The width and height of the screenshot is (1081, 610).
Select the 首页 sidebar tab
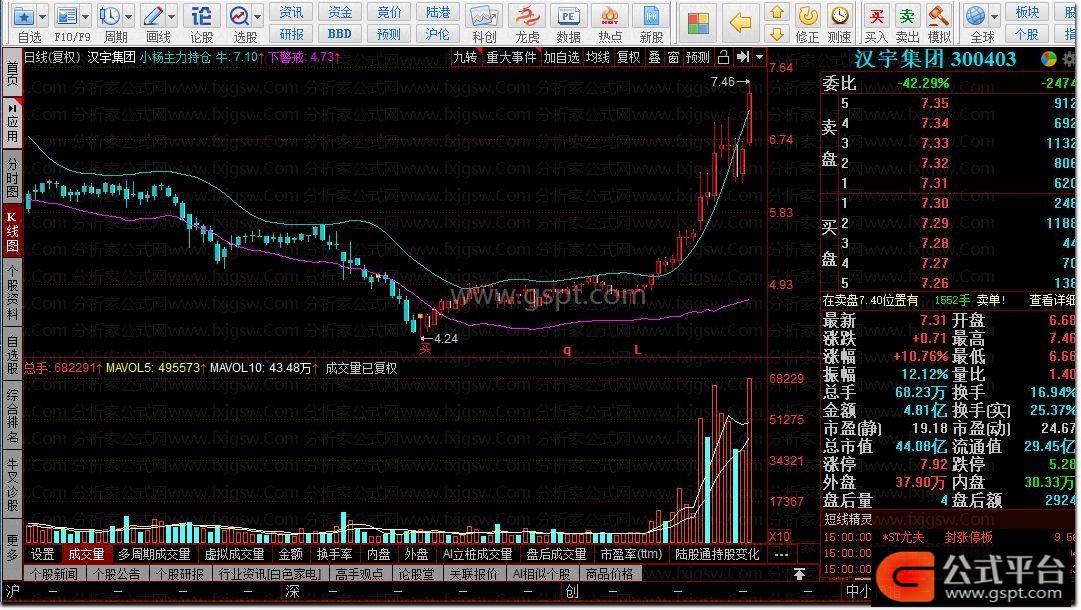click(x=12, y=74)
